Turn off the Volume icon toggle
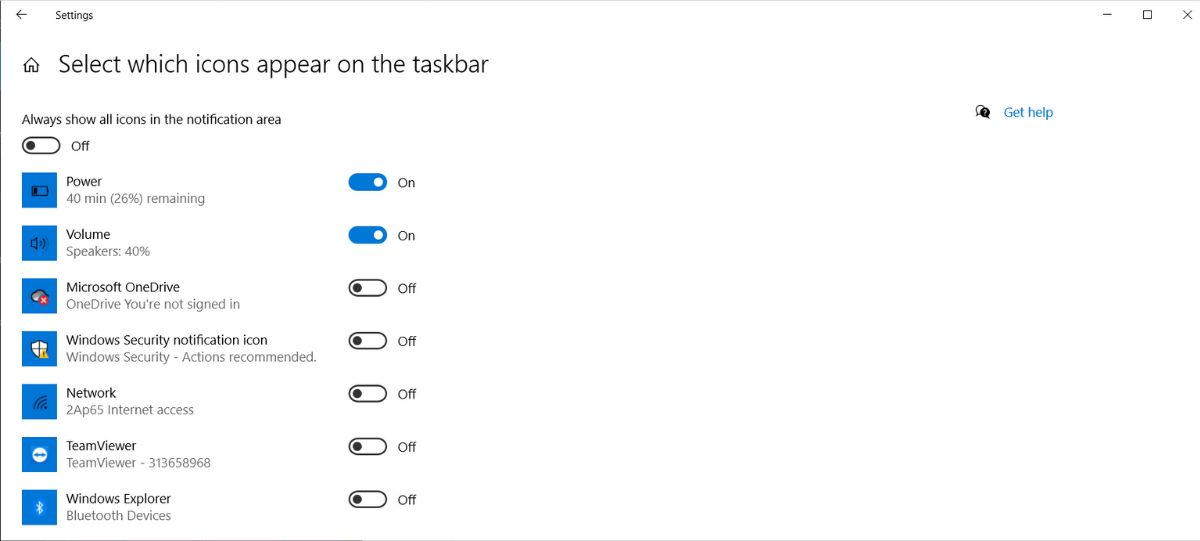The width and height of the screenshot is (1200, 541). point(367,236)
